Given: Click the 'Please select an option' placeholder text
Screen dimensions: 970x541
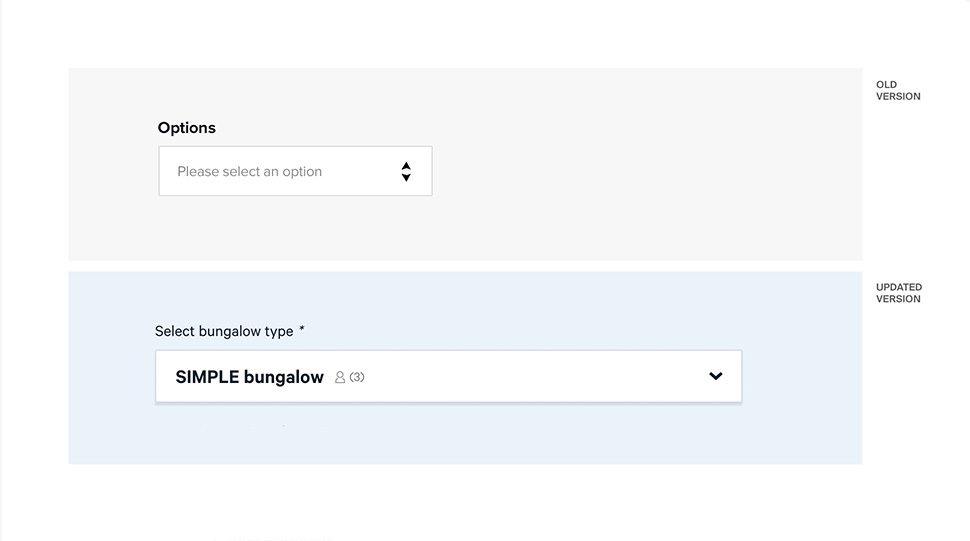Looking at the screenshot, I should click(x=249, y=171).
